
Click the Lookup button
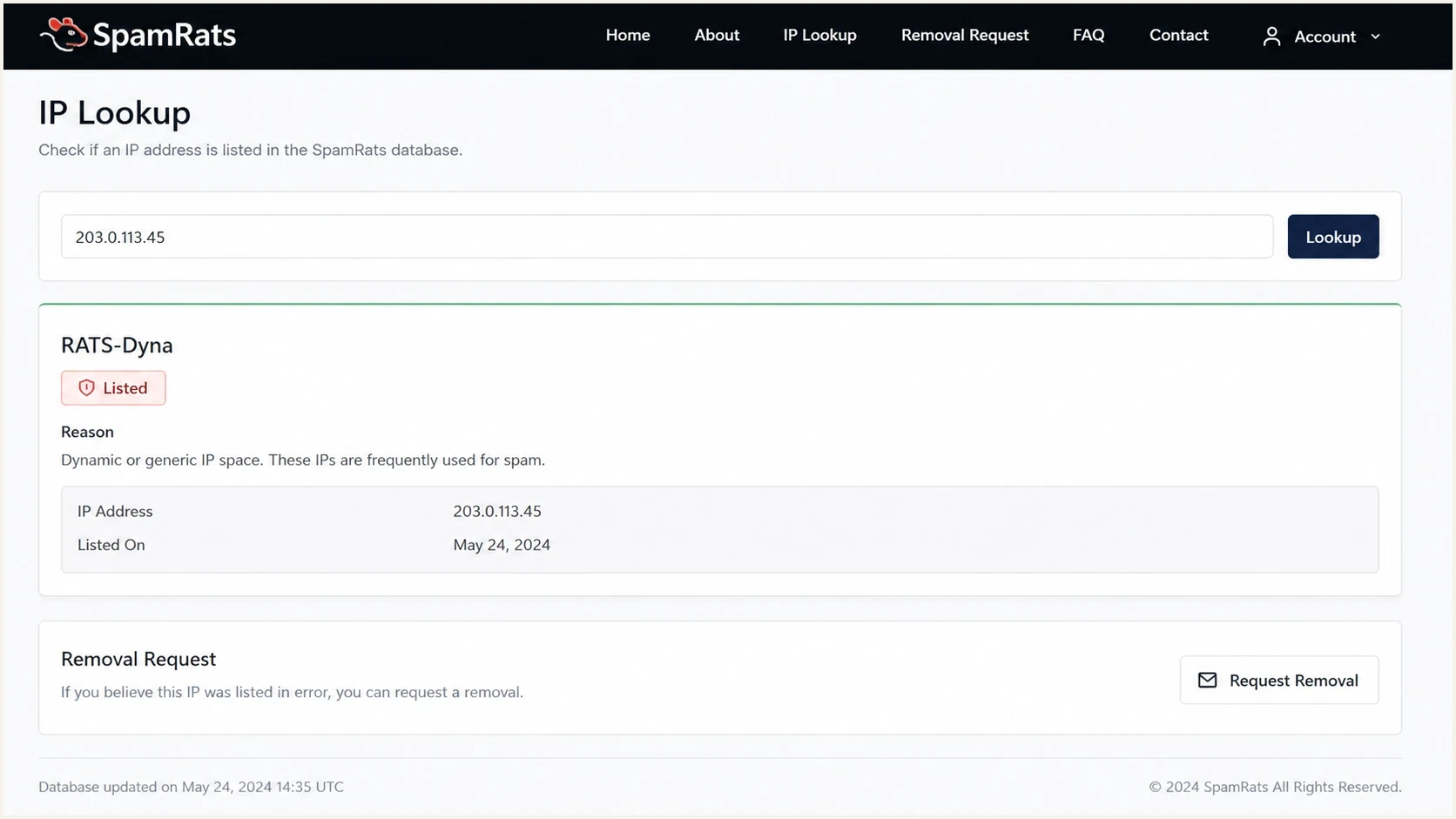(1332, 237)
